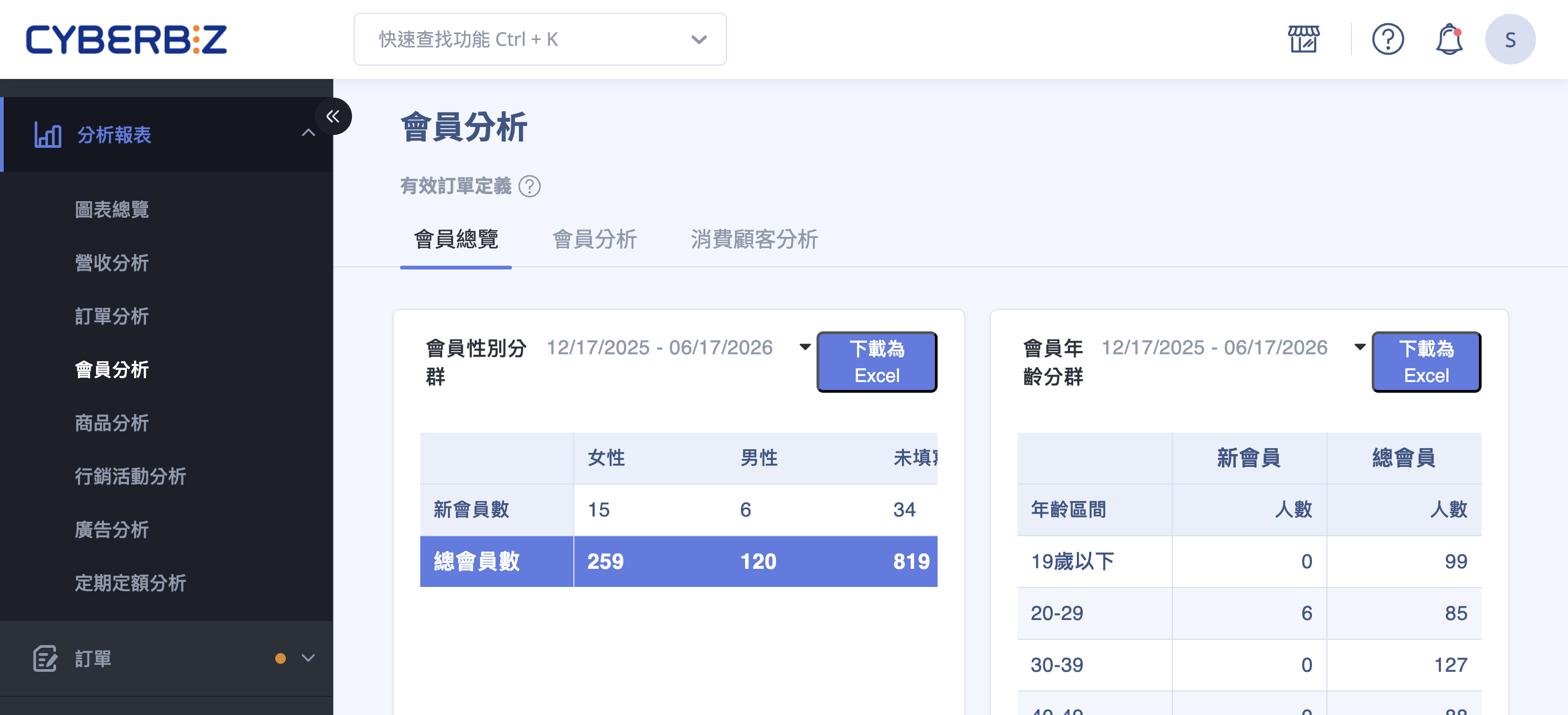Open 商品分析 in the sidebar
Image resolution: width=1568 pixels, height=715 pixels.
point(112,423)
